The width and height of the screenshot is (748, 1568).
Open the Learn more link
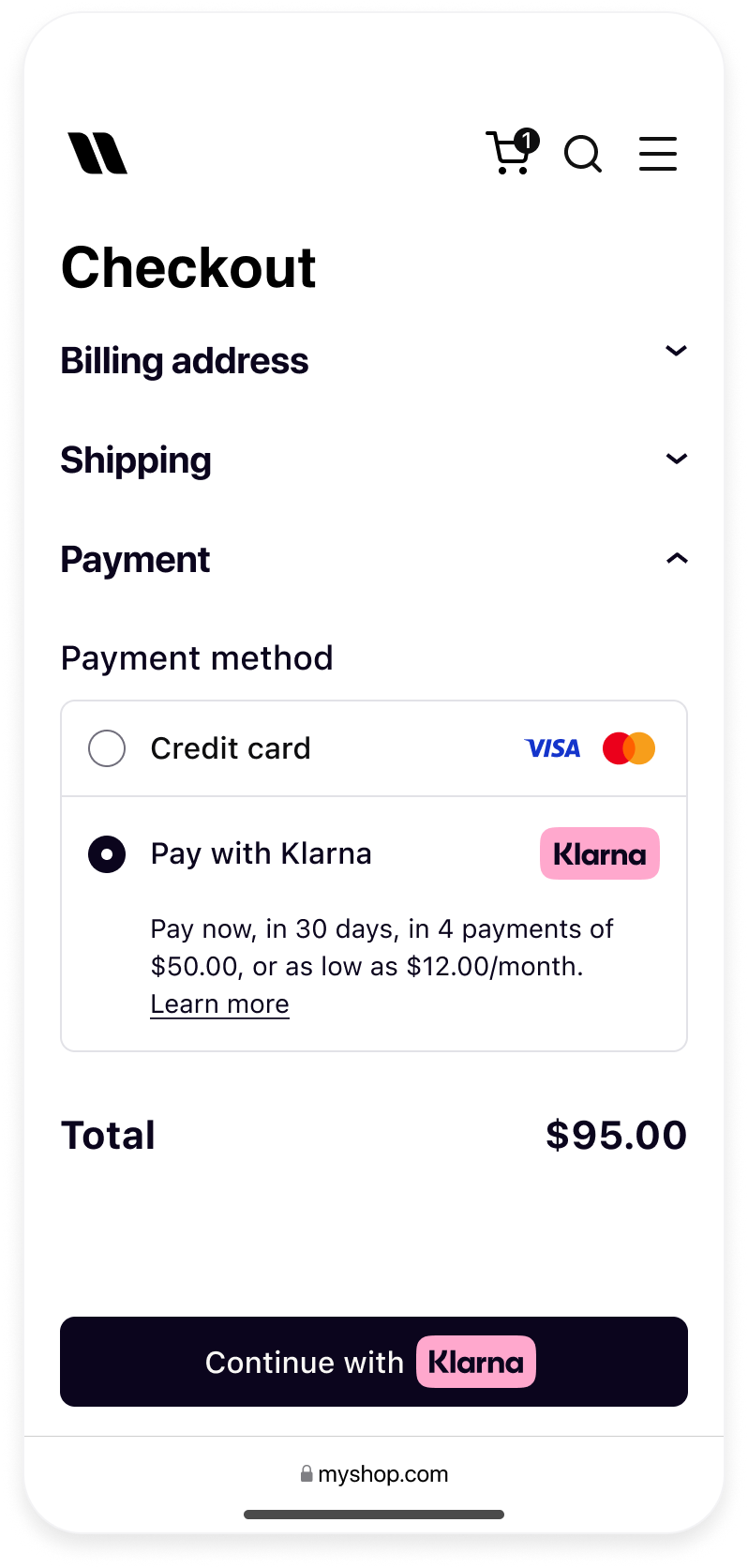click(x=219, y=1004)
